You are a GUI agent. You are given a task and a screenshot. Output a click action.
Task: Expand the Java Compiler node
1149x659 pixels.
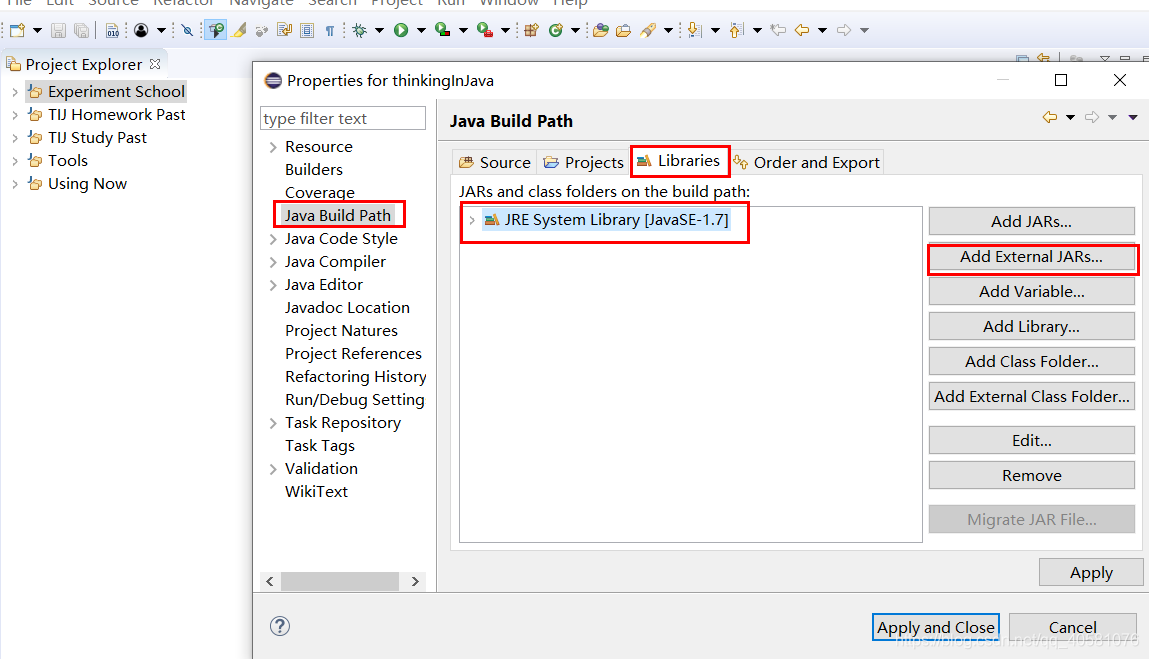[273, 262]
